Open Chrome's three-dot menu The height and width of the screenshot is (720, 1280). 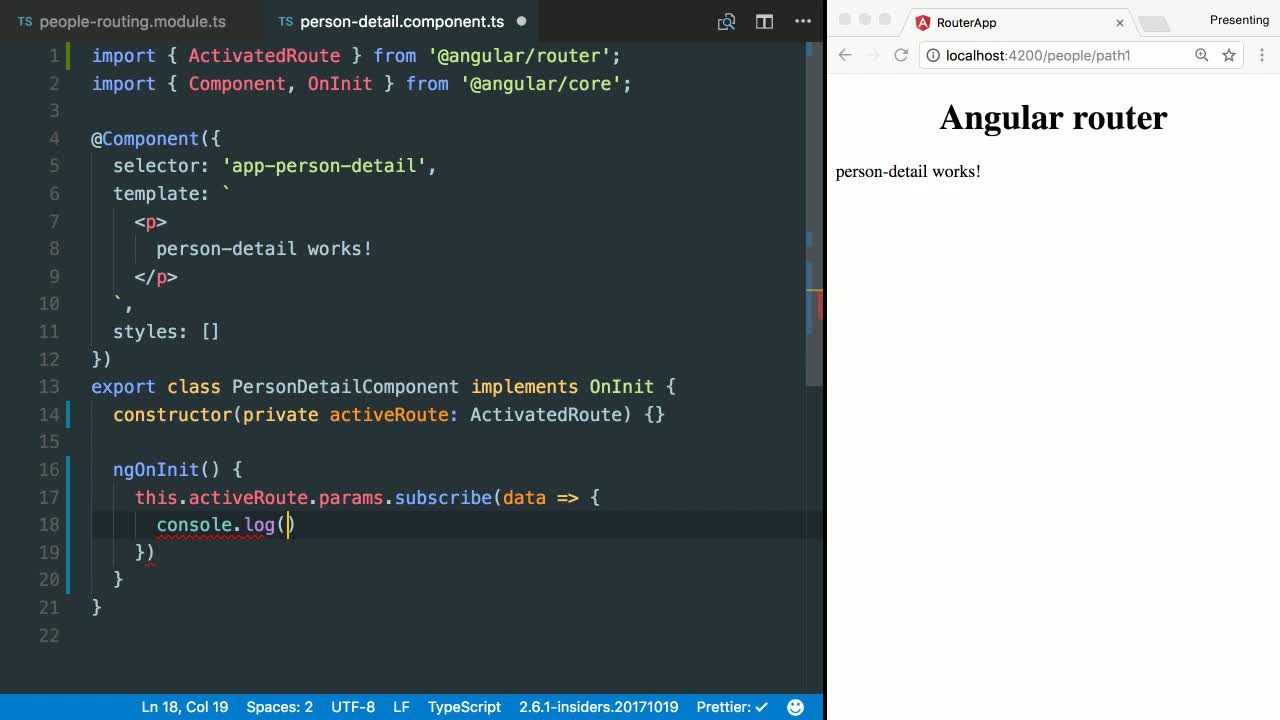1262,55
